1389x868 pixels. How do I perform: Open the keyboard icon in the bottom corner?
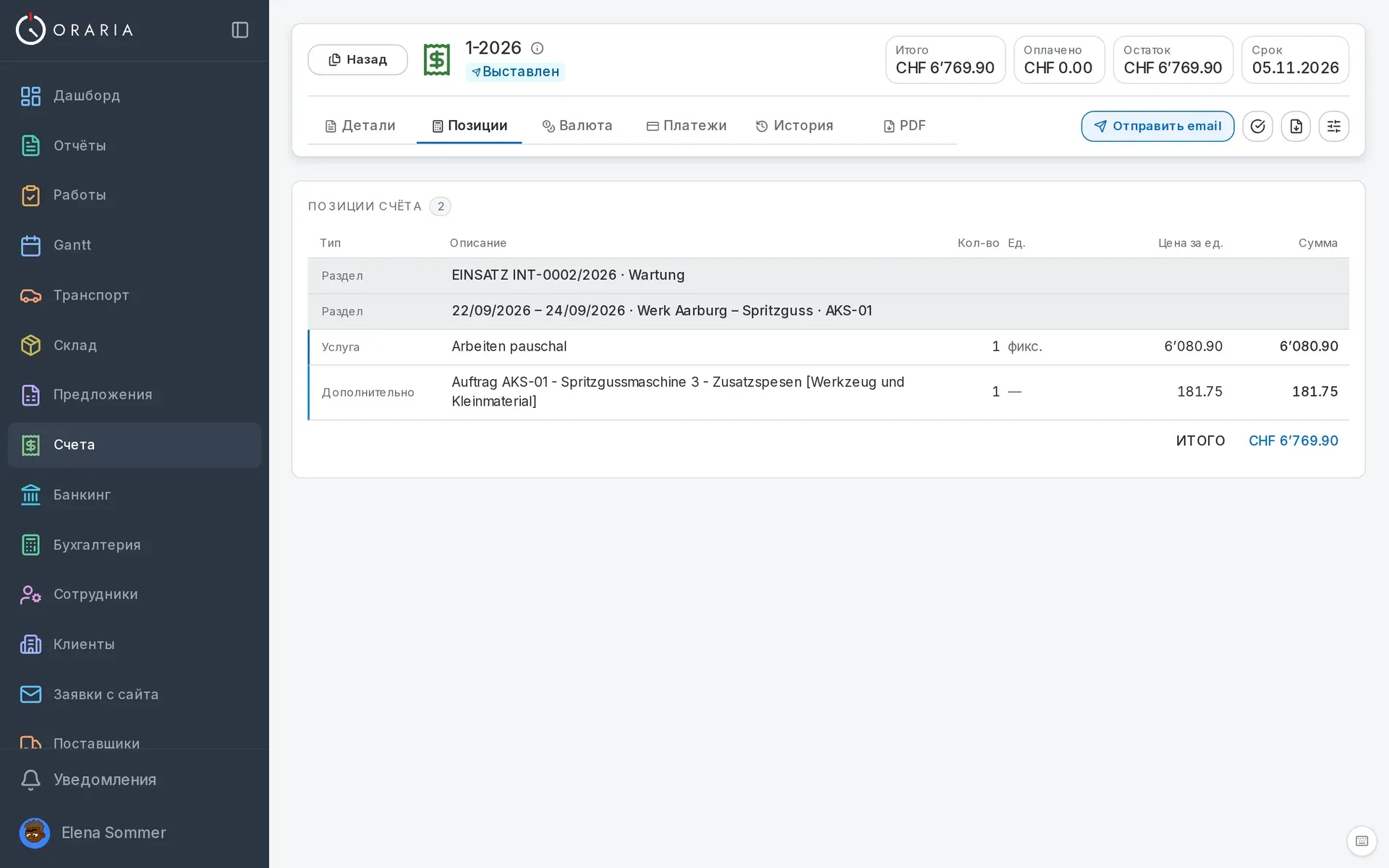(x=1362, y=841)
